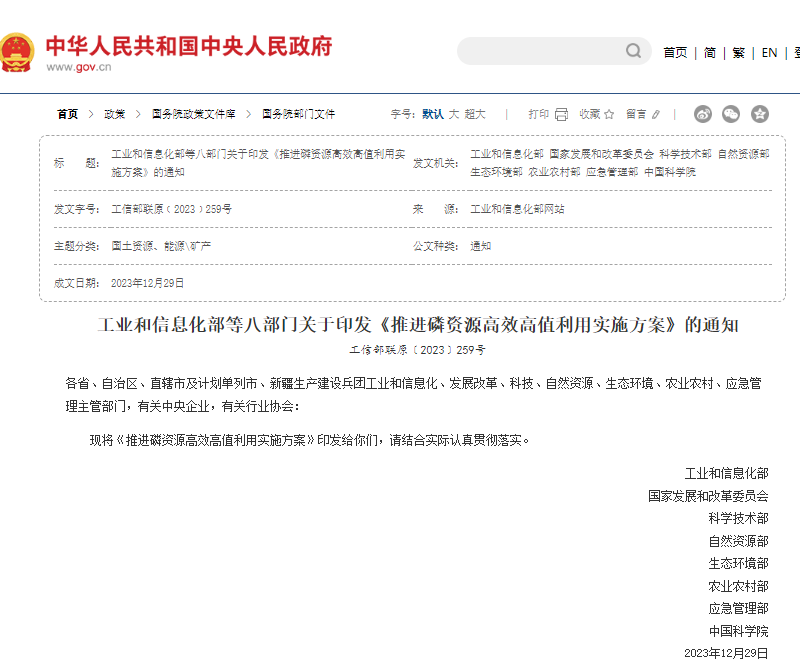
Task: Open 首页 in the top navigation
Action: [675, 53]
